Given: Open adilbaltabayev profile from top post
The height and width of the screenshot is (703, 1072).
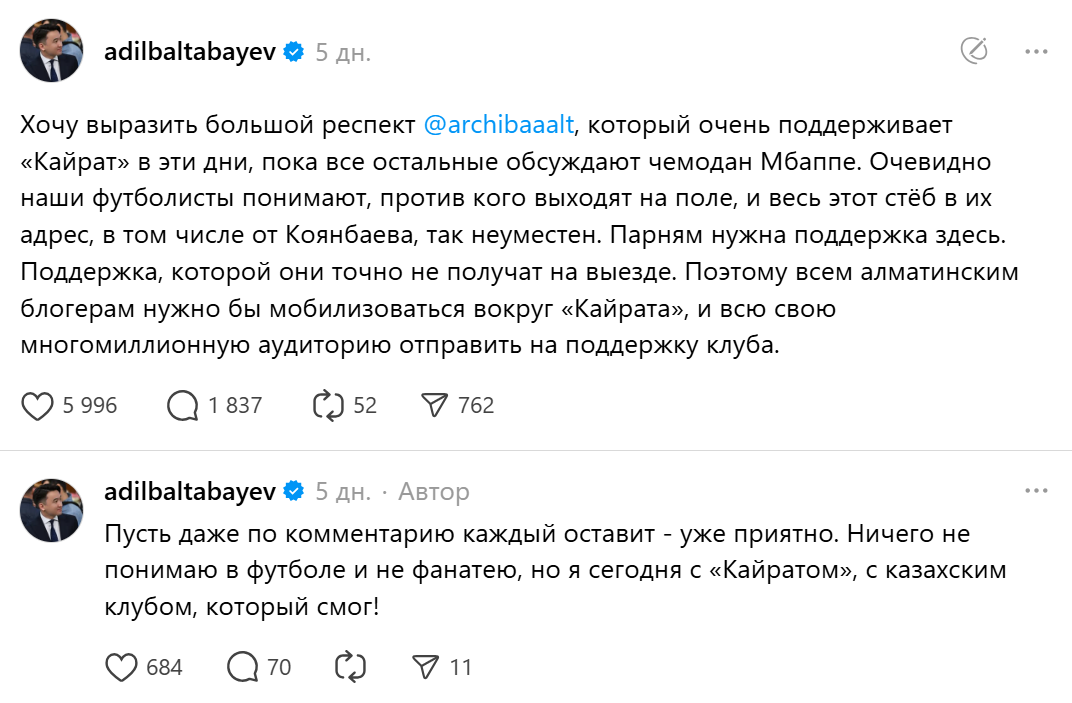Looking at the screenshot, I should (190, 52).
